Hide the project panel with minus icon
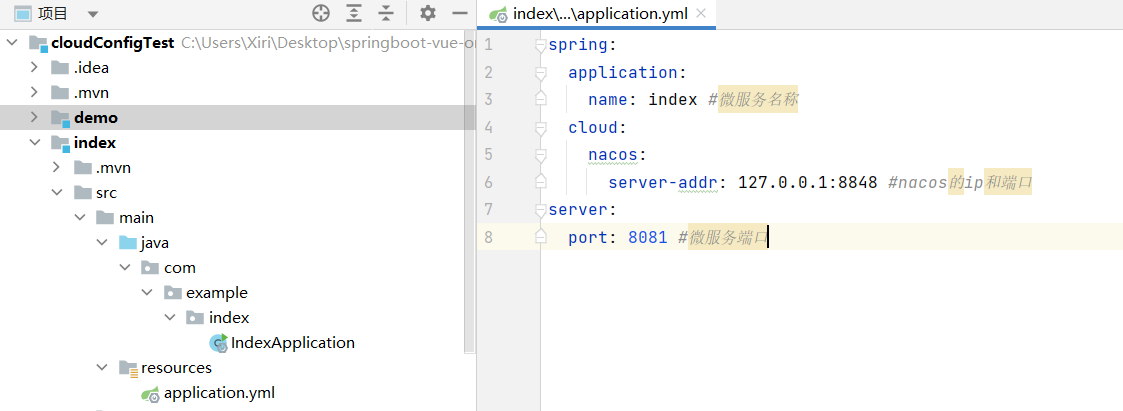 coord(460,13)
